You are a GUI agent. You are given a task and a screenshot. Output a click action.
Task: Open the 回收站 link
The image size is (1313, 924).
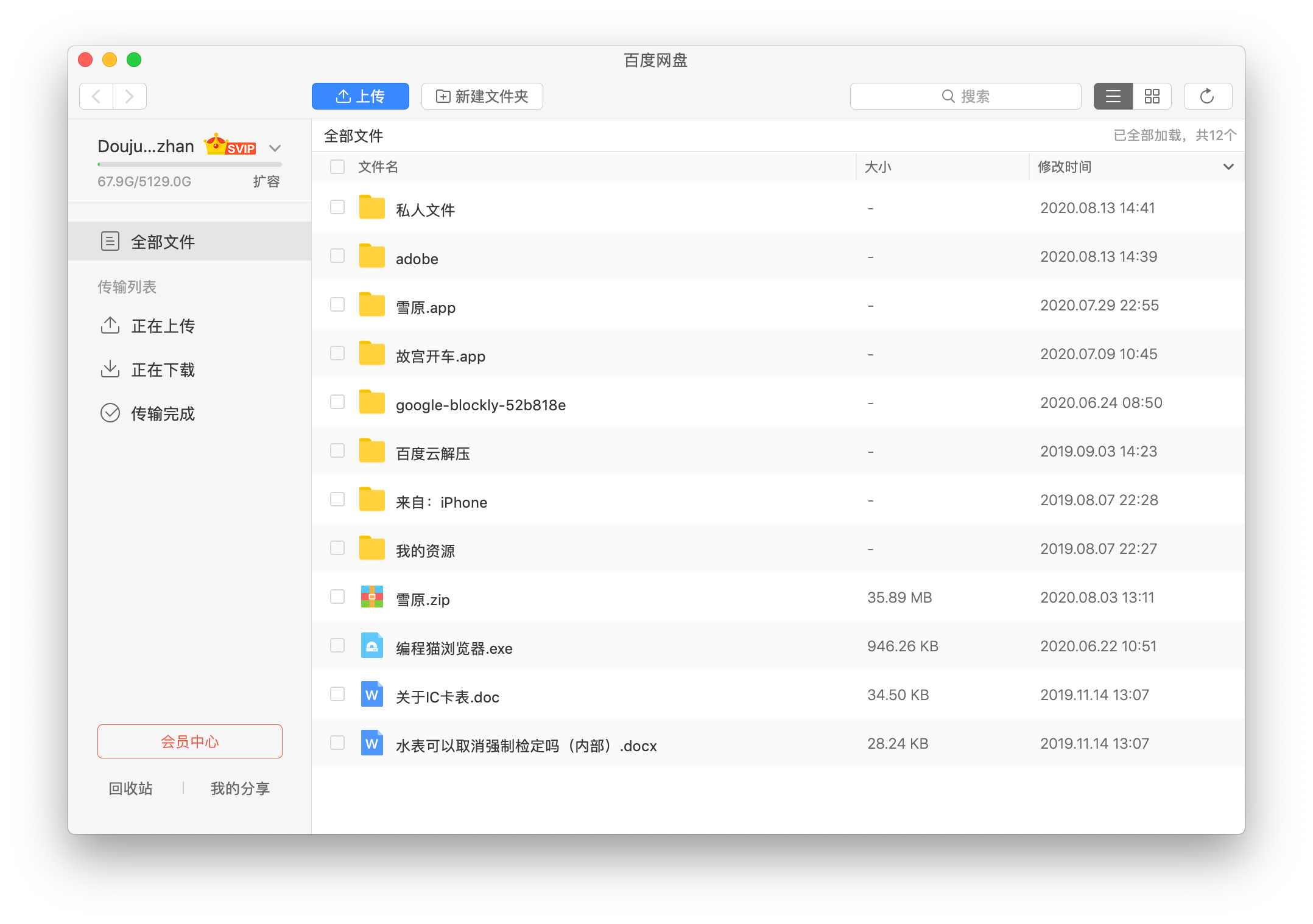tap(130, 788)
